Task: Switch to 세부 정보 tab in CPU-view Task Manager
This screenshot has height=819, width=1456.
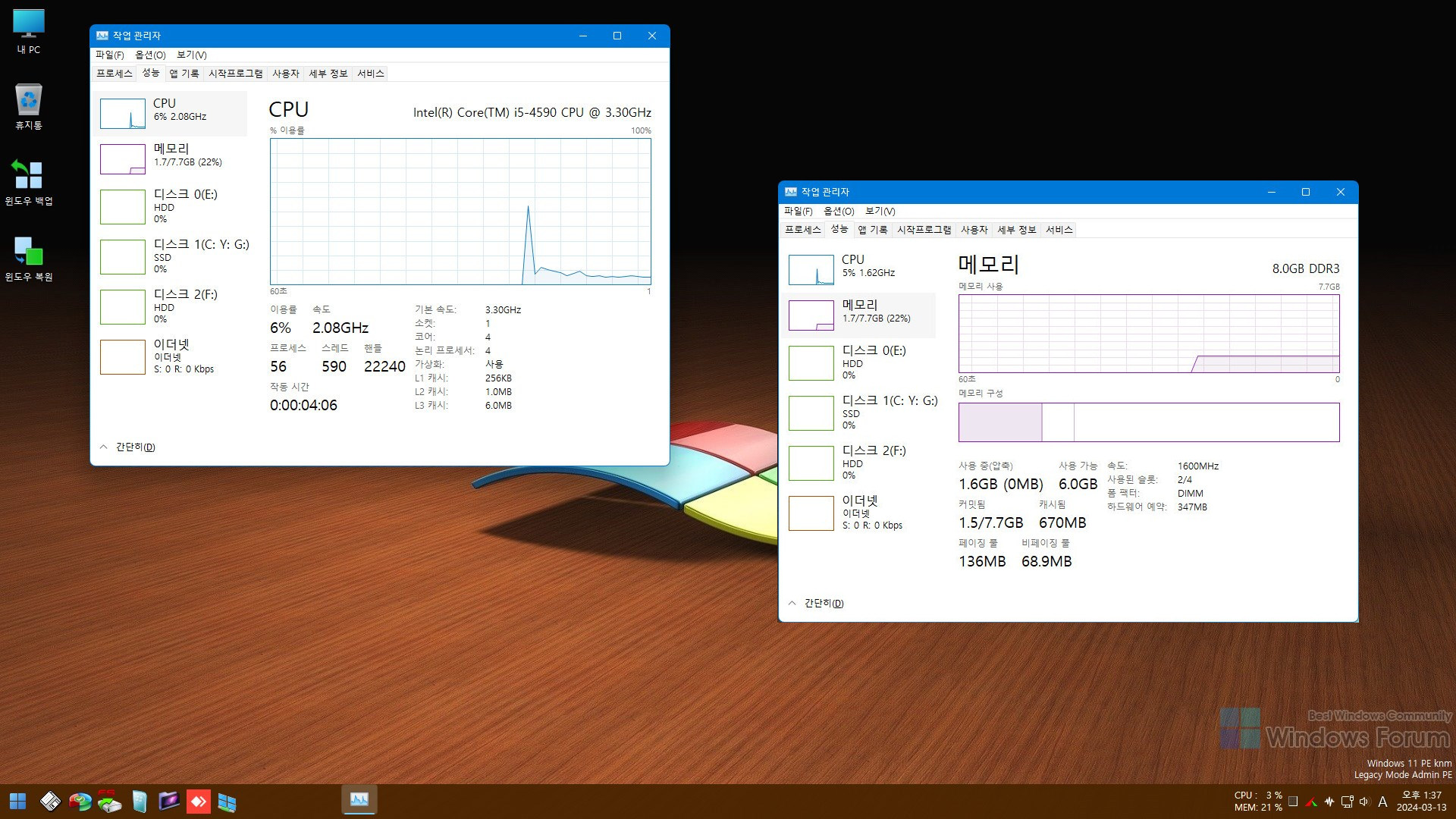Action: coord(328,74)
